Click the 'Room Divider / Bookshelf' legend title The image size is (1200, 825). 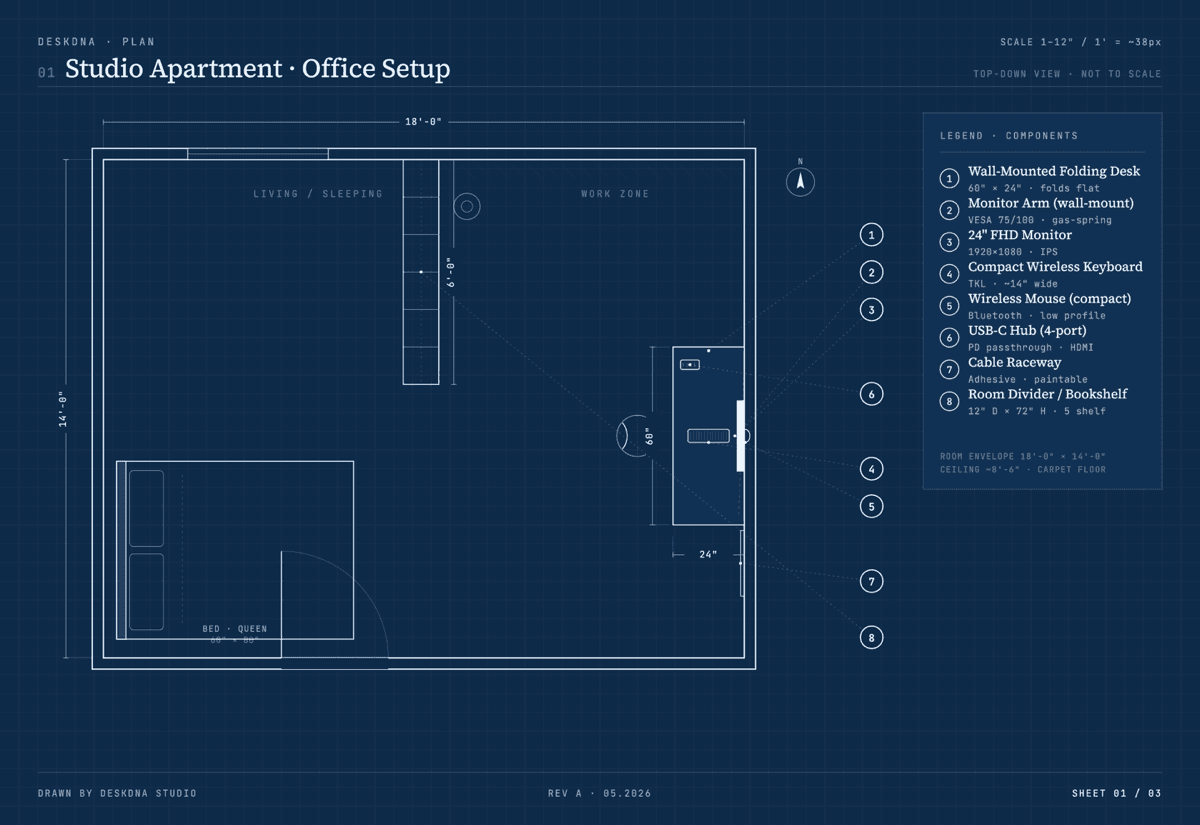click(x=1048, y=394)
